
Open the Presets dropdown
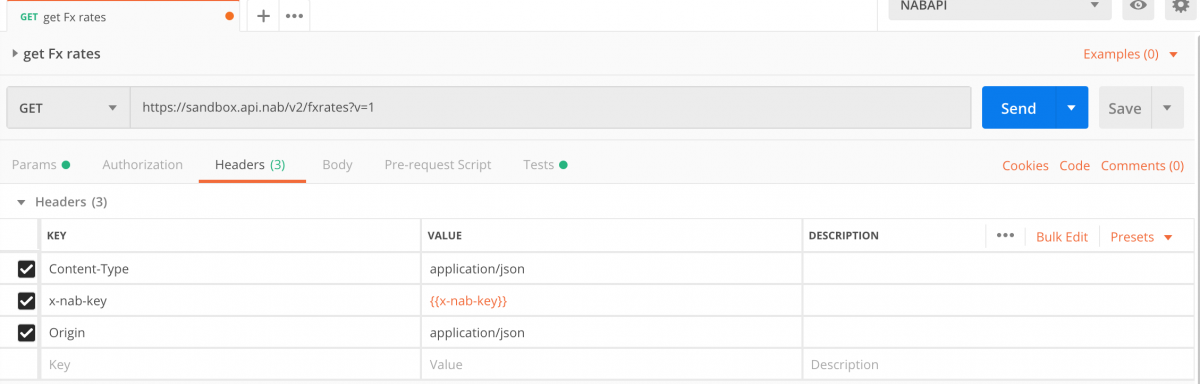(x=1141, y=237)
